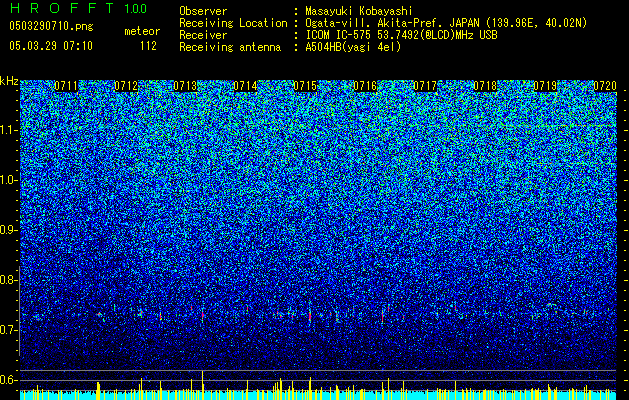
Task: Click the 0.8 kHz axis label
Action: [x=8, y=280]
